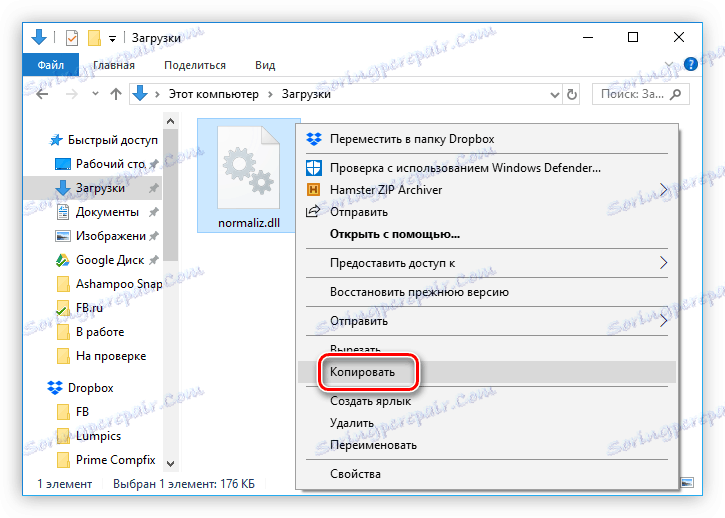Screen dimensions: 725x518
Task: Open the Файл ribbon tab
Action: point(50,65)
